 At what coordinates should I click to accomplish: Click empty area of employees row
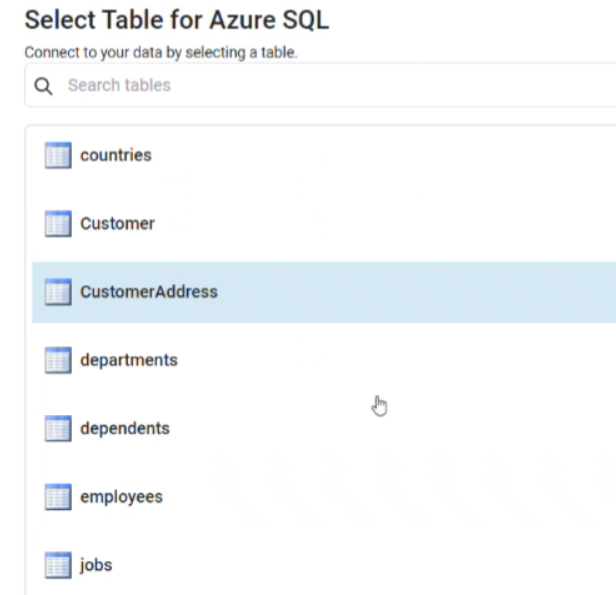coord(393,497)
